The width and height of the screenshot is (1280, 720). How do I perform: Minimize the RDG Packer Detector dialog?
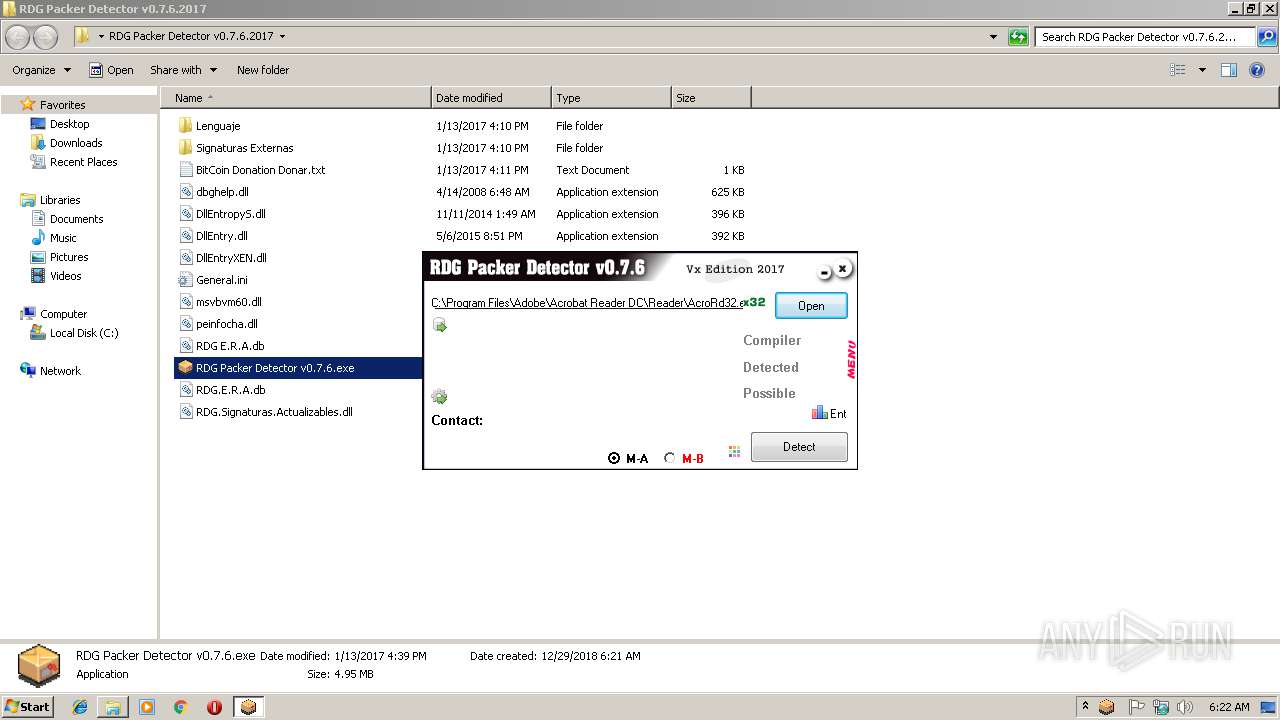(x=824, y=272)
